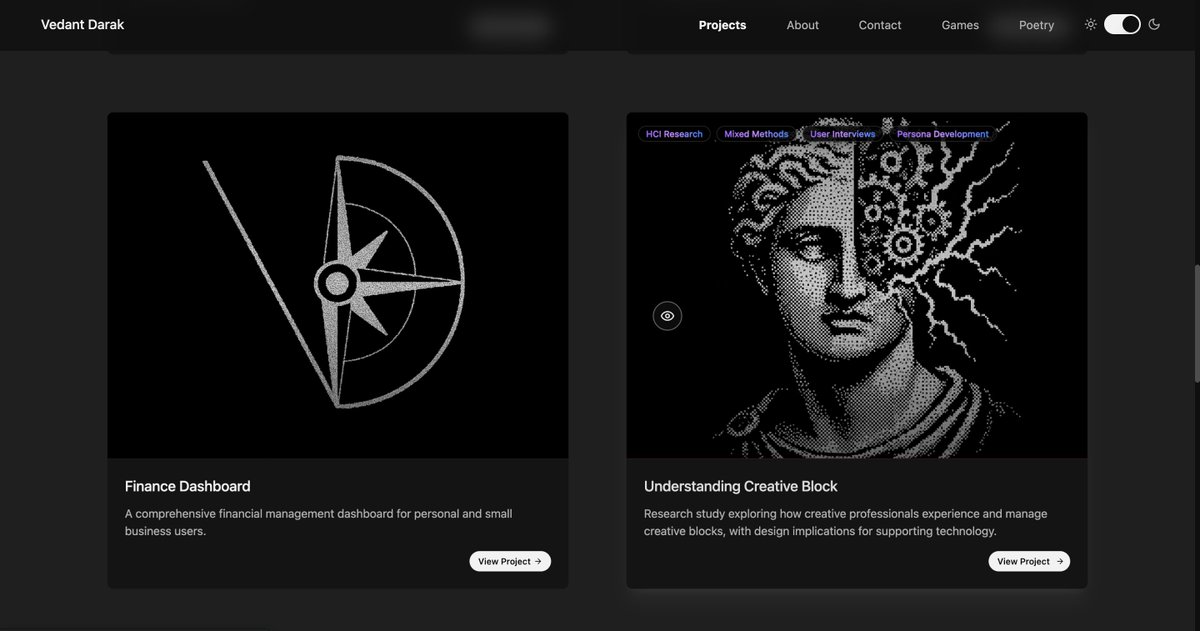Click the Finance Dashboard title
Image resolution: width=1200 pixels, height=631 pixels.
click(x=188, y=486)
